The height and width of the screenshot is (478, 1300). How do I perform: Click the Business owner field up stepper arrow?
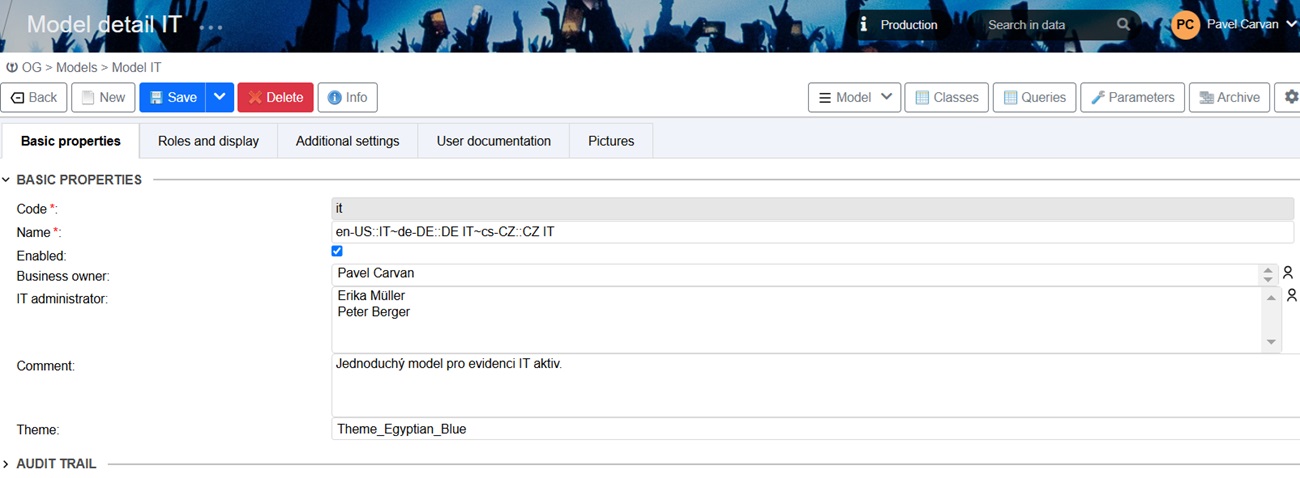(1268, 269)
